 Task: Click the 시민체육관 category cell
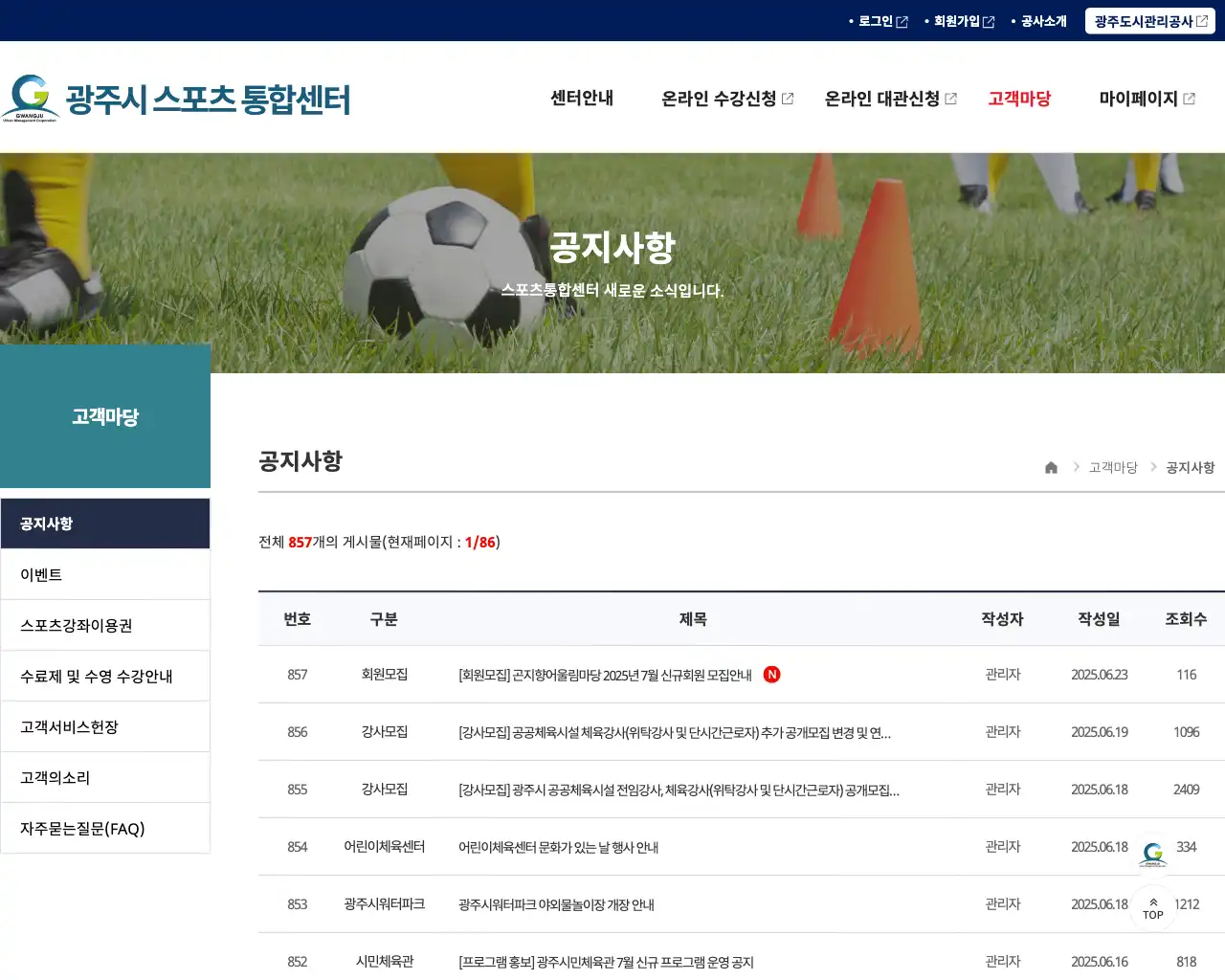click(385, 961)
